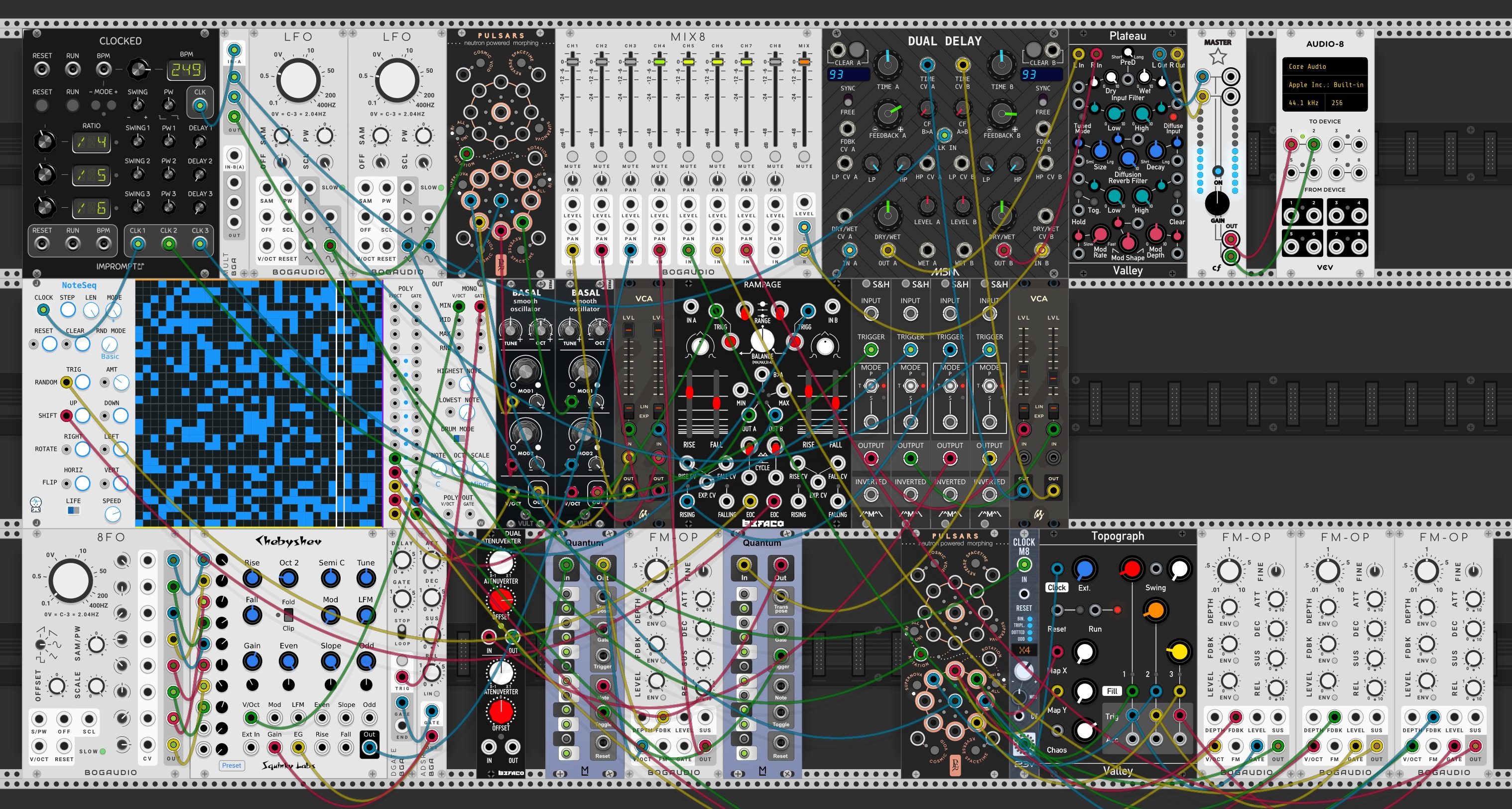
Task: Click the star icon on MASTER module
Action: pos(1218,57)
